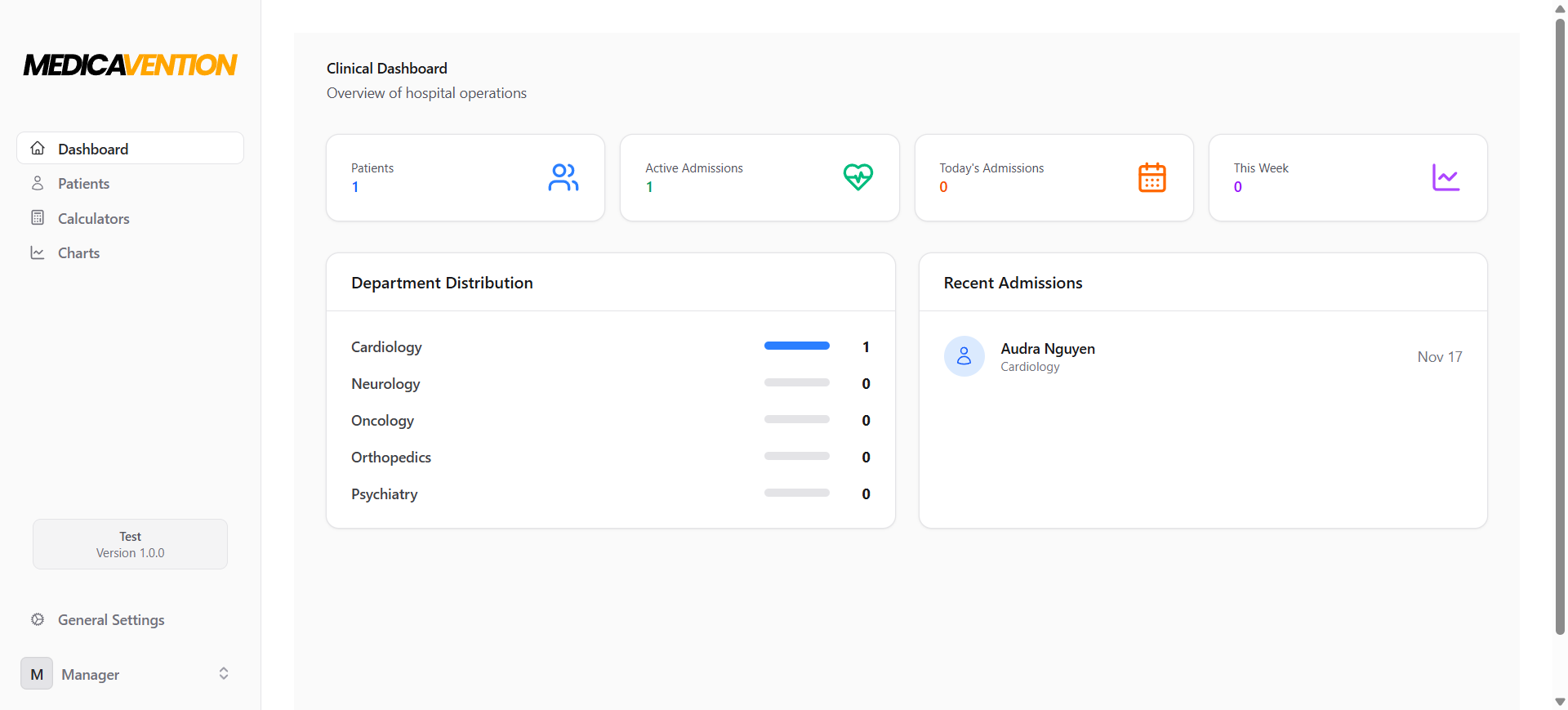1568x710 pixels.
Task: Click the Clinical Dashboard title
Action: coord(387,69)
